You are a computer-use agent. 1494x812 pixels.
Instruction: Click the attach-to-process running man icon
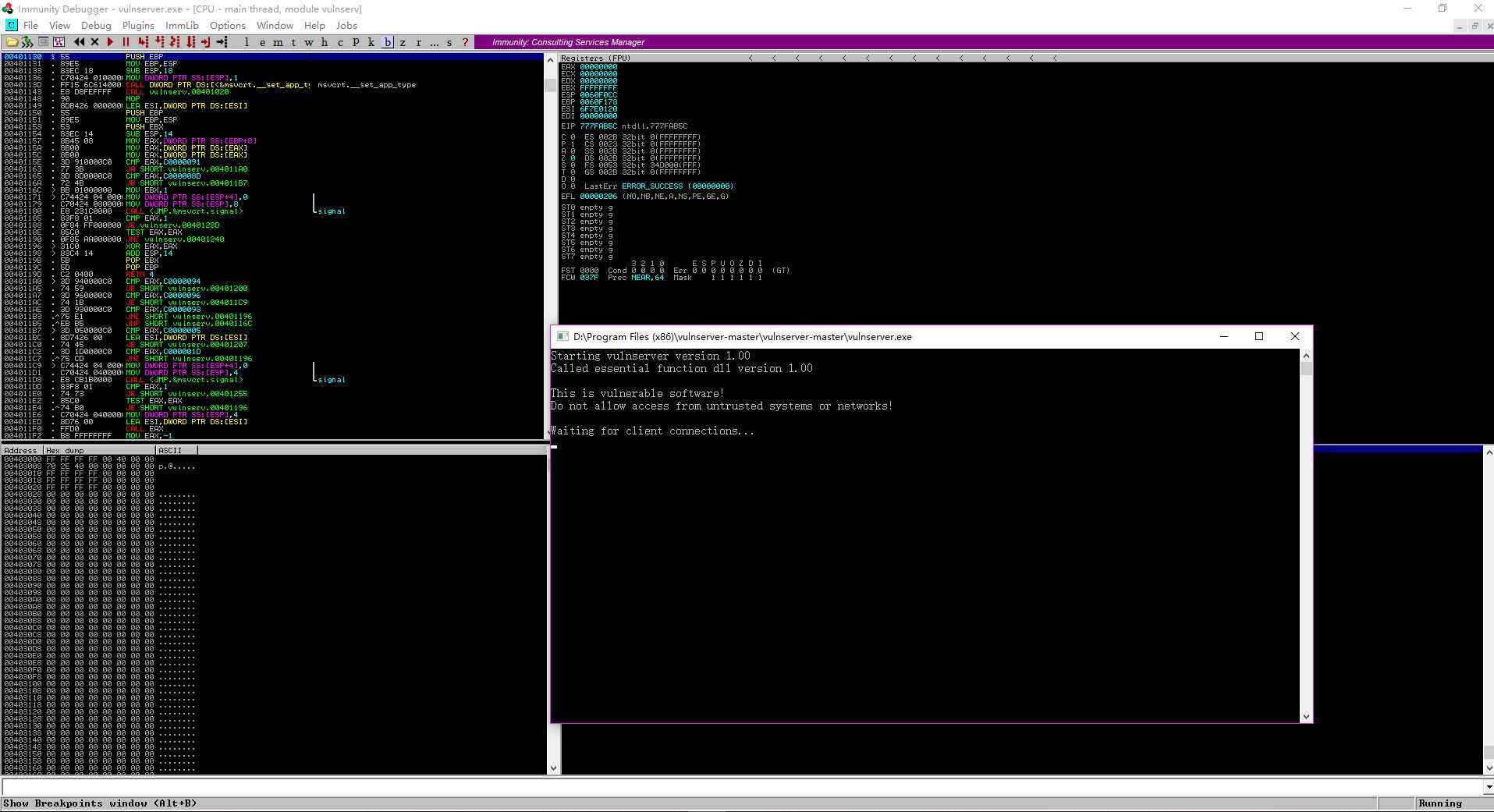click(x=27, y=42)
